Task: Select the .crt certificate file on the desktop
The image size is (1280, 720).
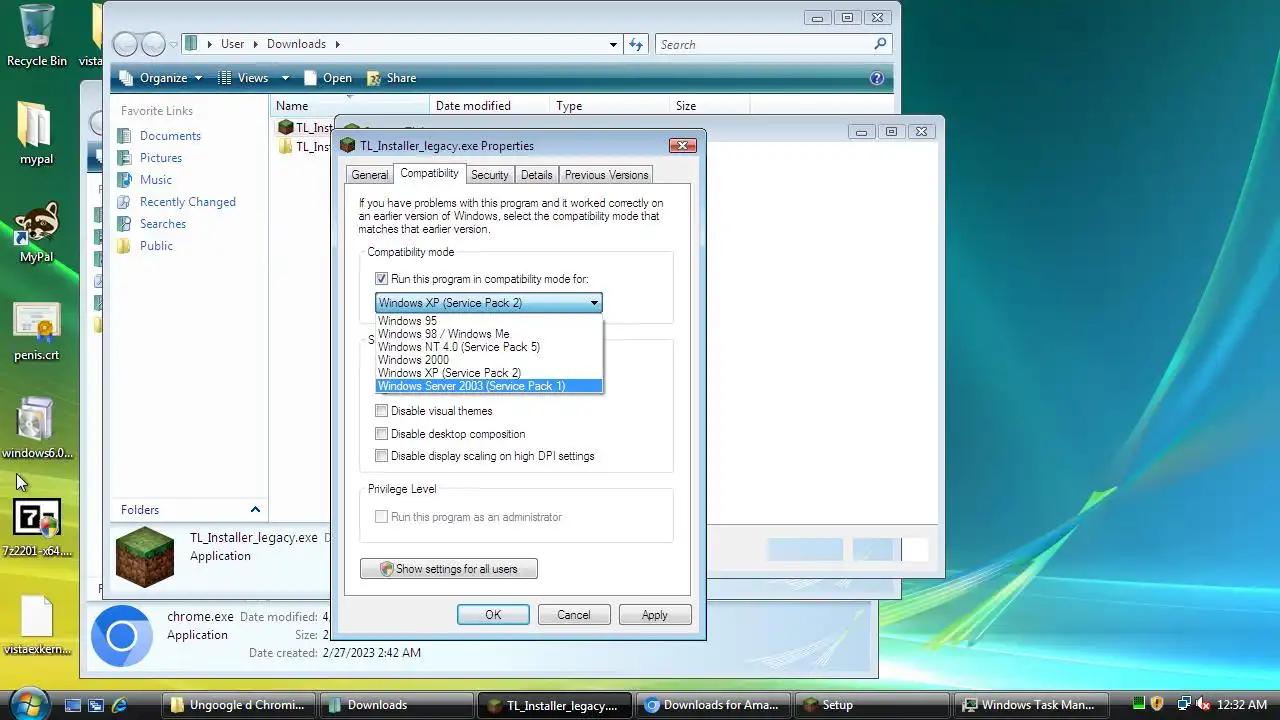Action: [x=37, y=331]
